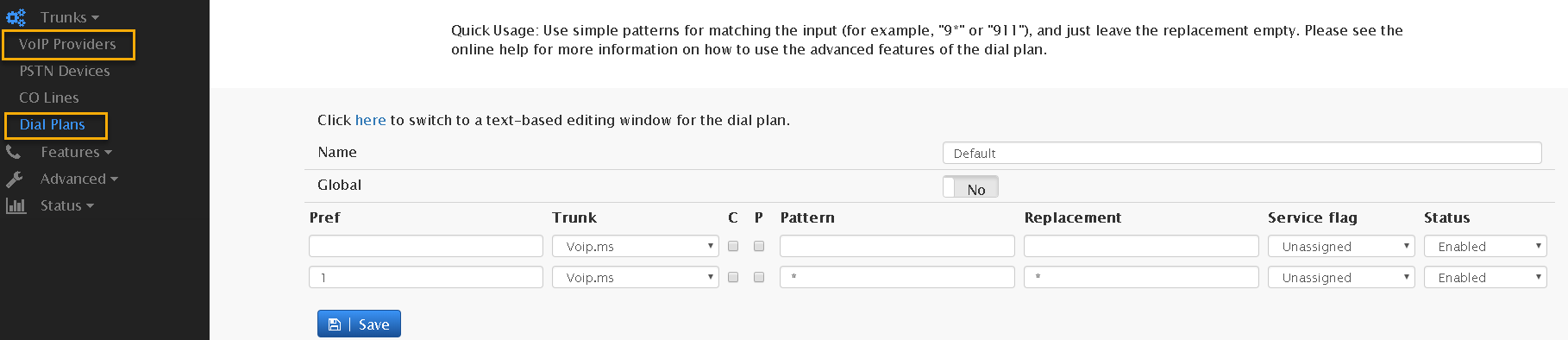Select Dial Plans in the sidebar
Viewport: 1568px width, 340px height.
click(53, 124)
